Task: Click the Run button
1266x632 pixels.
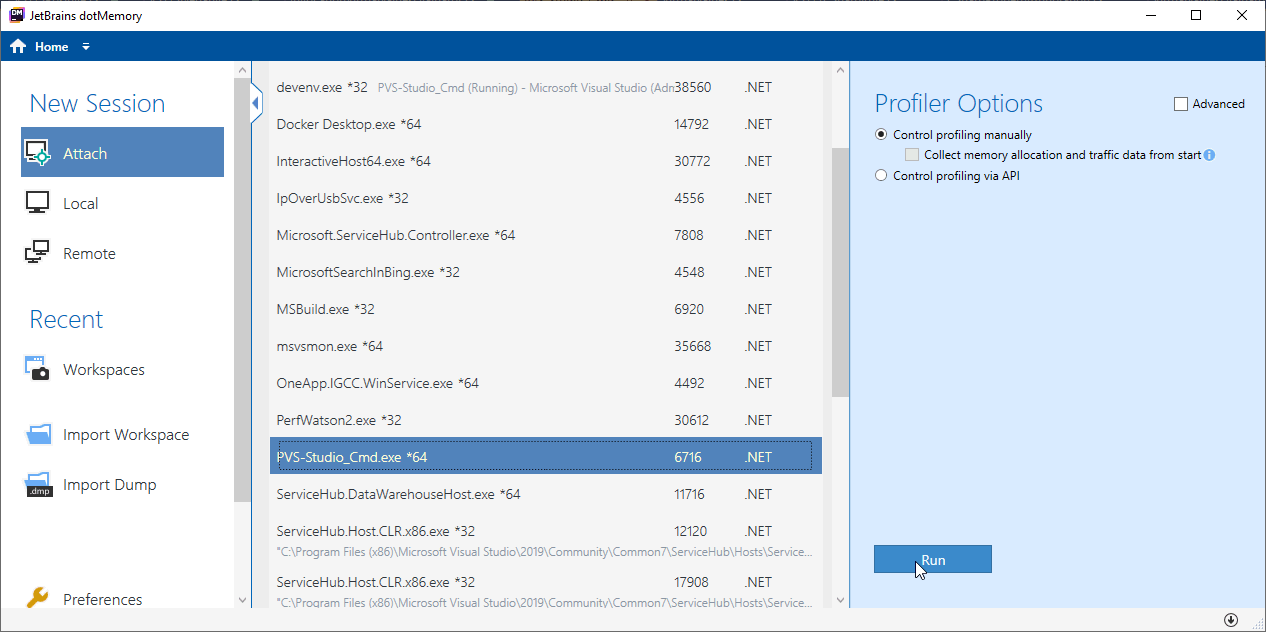Action: tap(933, 560)
